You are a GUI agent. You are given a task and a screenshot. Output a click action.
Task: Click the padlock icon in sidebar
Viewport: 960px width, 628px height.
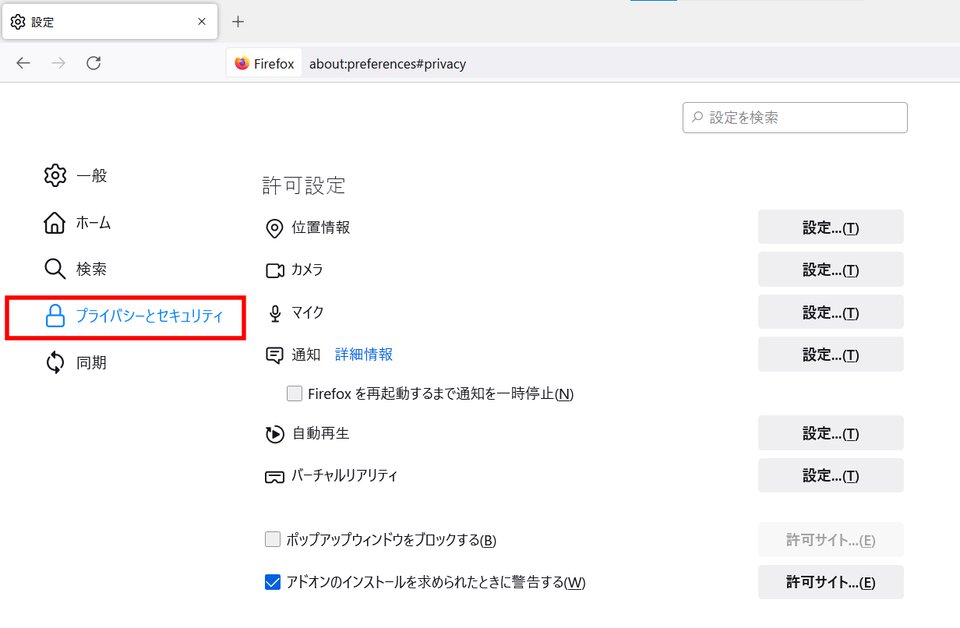(55, 316)
